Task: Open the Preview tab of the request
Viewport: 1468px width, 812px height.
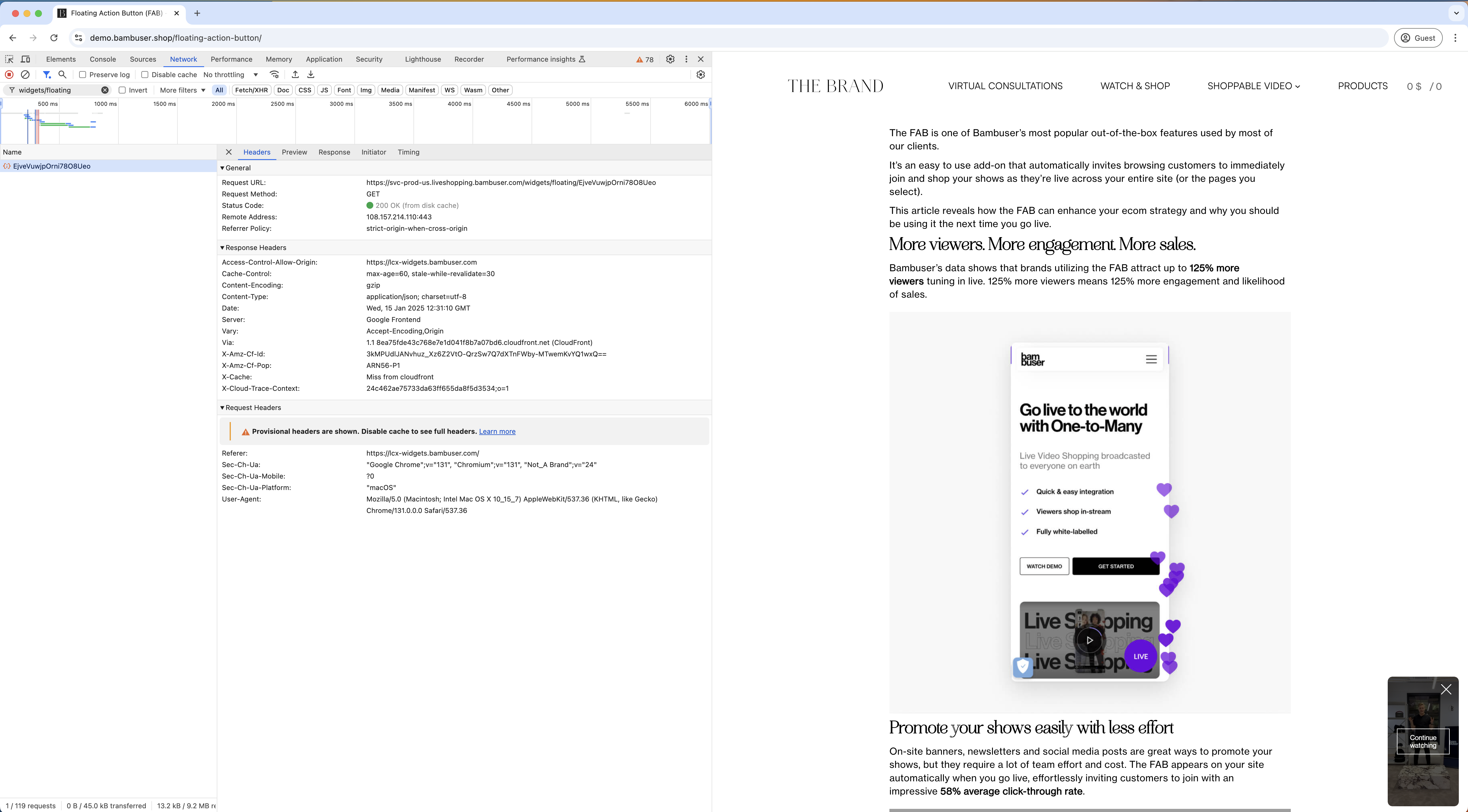Action: 294,152
